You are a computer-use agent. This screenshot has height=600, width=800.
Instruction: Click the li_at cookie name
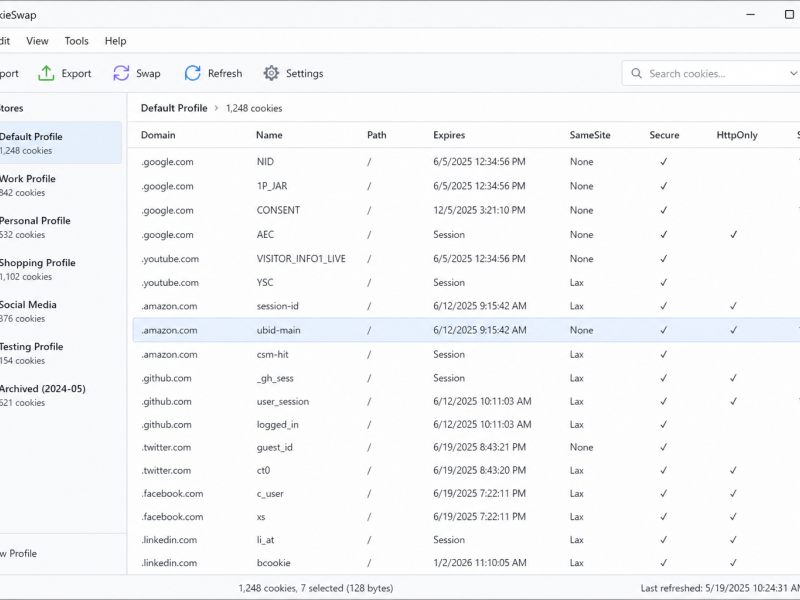tap(265, 540)
